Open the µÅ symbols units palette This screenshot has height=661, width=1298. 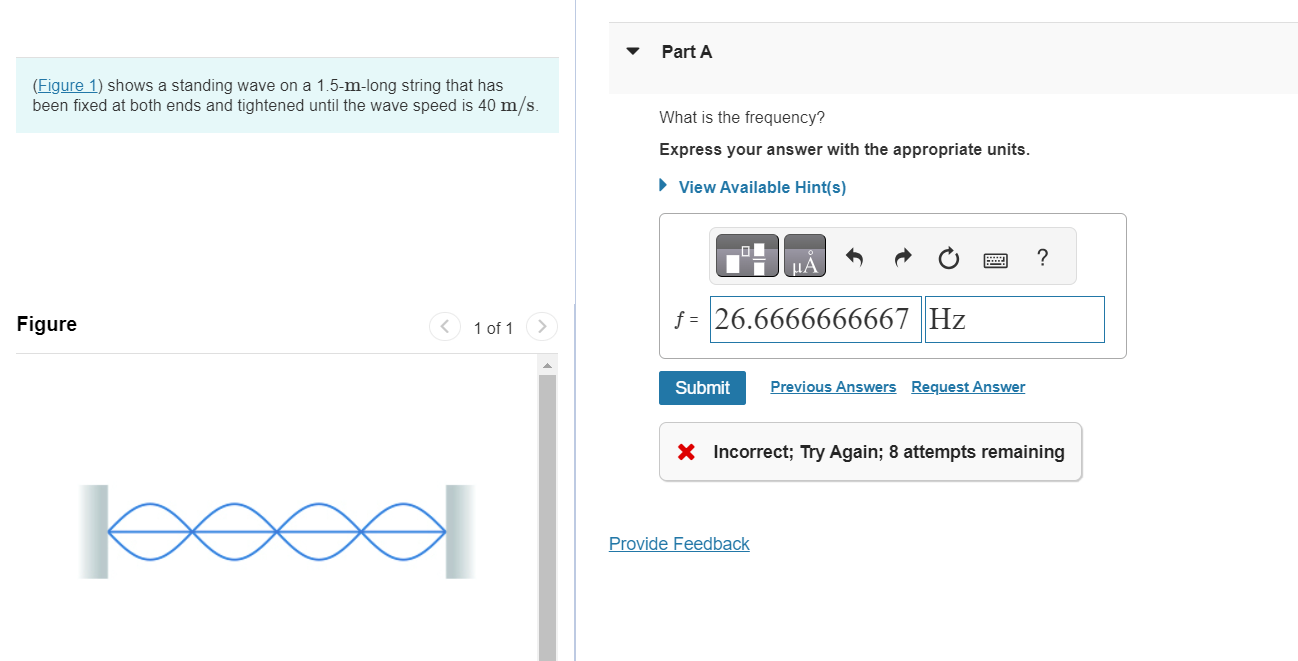(x=805, y=257)
